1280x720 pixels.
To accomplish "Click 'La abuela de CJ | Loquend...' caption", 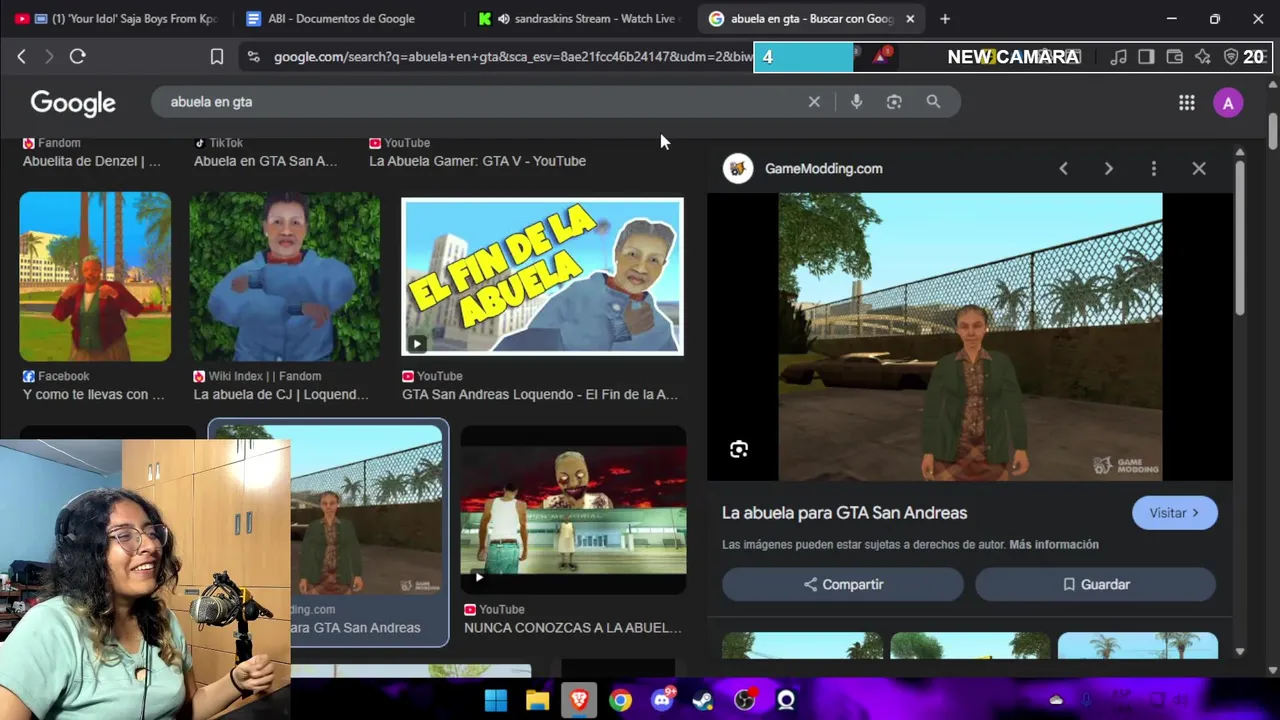I will [281, 395].
